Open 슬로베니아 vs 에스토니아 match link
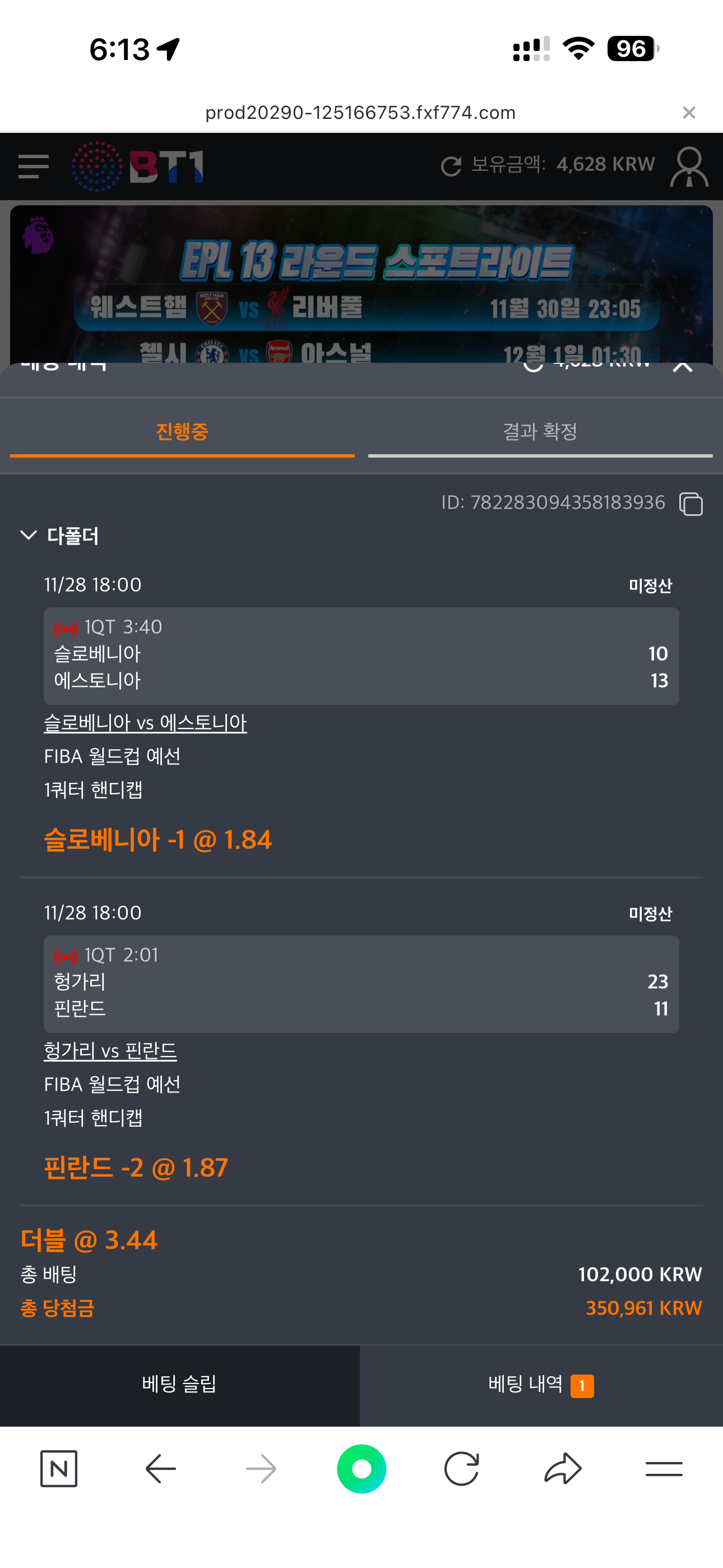Image resolution: width=723 pixels, height=1568 pixels. [x=146, y=723]
